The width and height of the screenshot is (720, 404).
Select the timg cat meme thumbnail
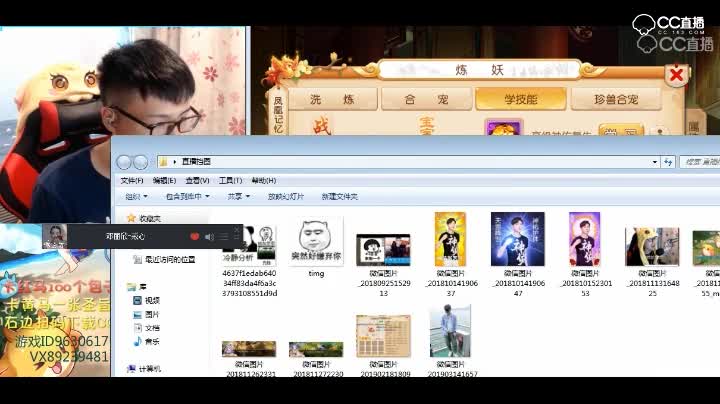click(316, 241)
